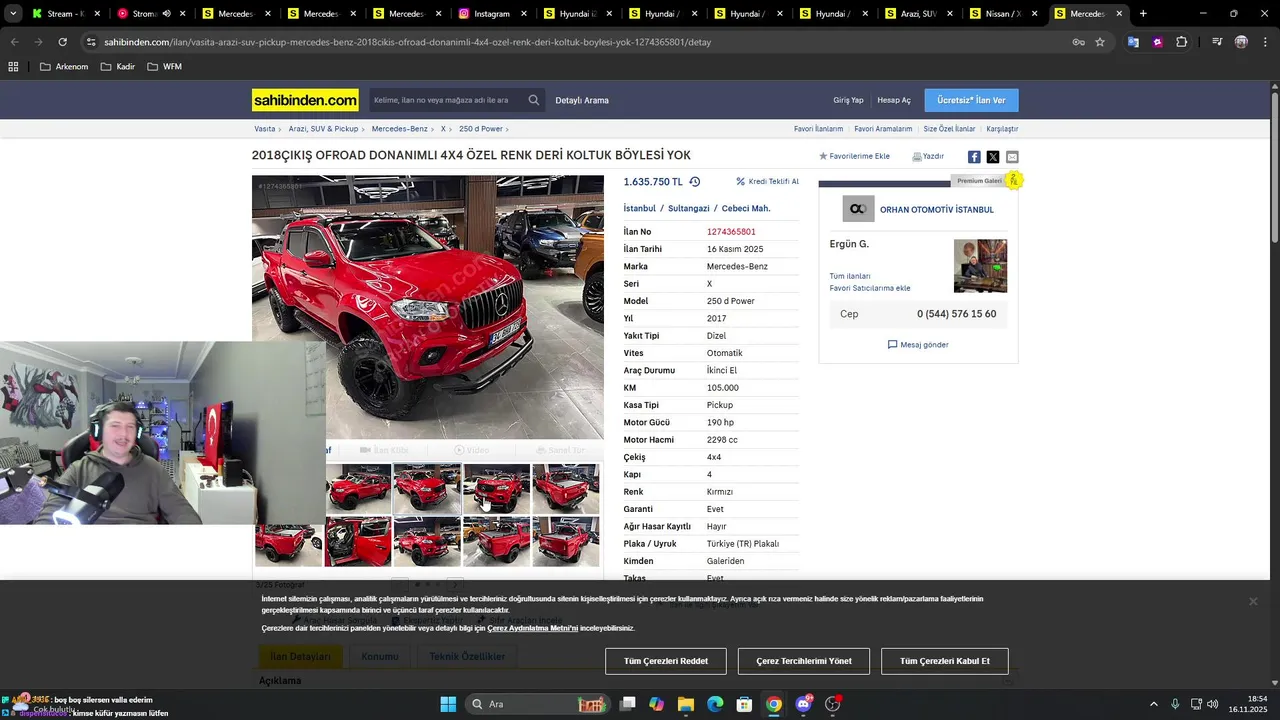Image resolution: width=1280 pixels, height=720 pixels.
Task: Close the cookie banner
Action: click(1253, 601)
